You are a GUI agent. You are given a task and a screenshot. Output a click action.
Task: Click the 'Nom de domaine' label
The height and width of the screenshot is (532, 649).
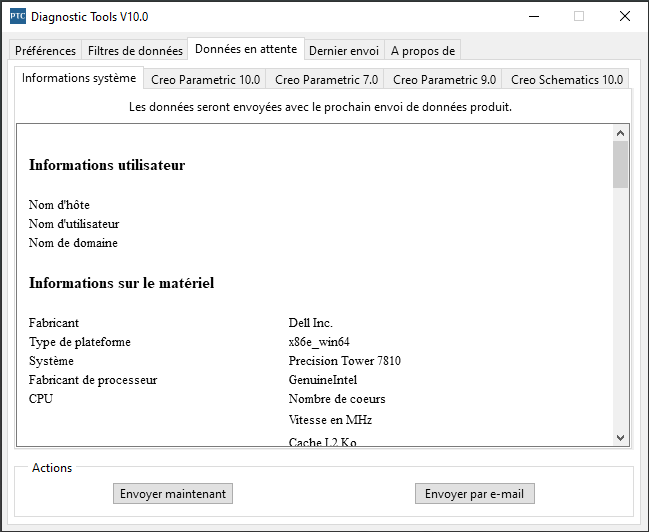[x=73, y=243]
